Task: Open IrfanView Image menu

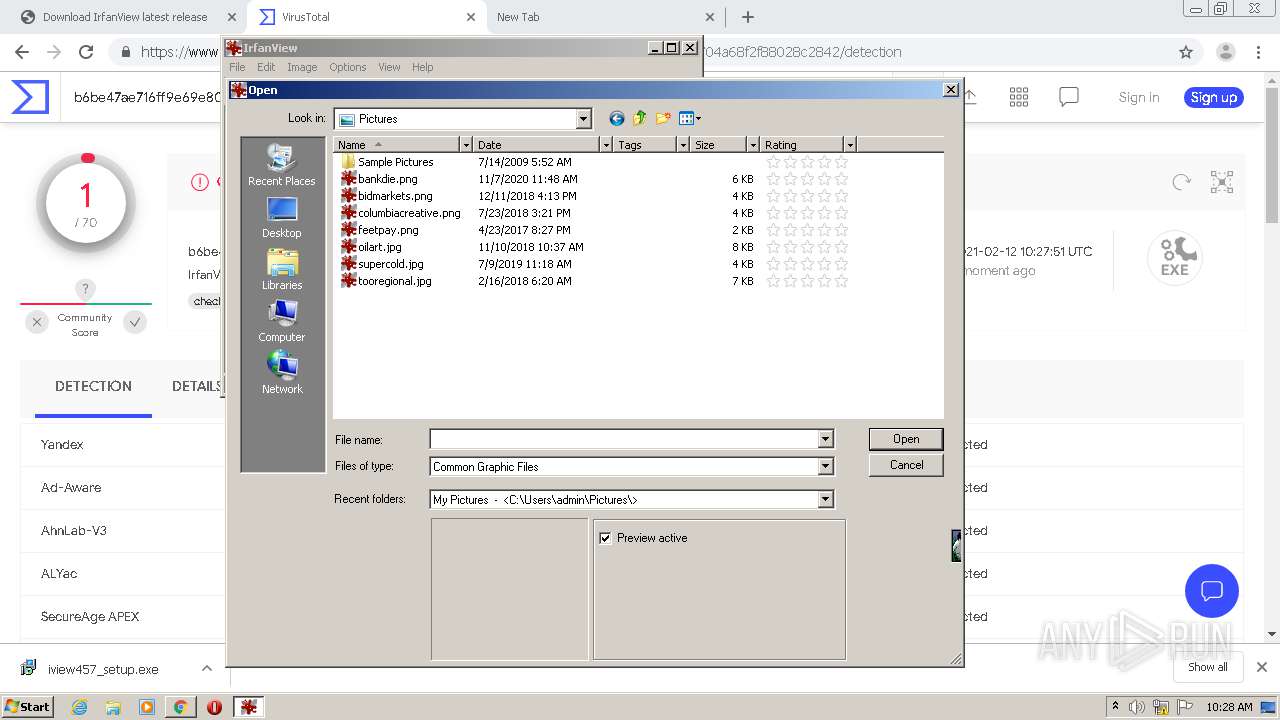Action: pos(302,67)
